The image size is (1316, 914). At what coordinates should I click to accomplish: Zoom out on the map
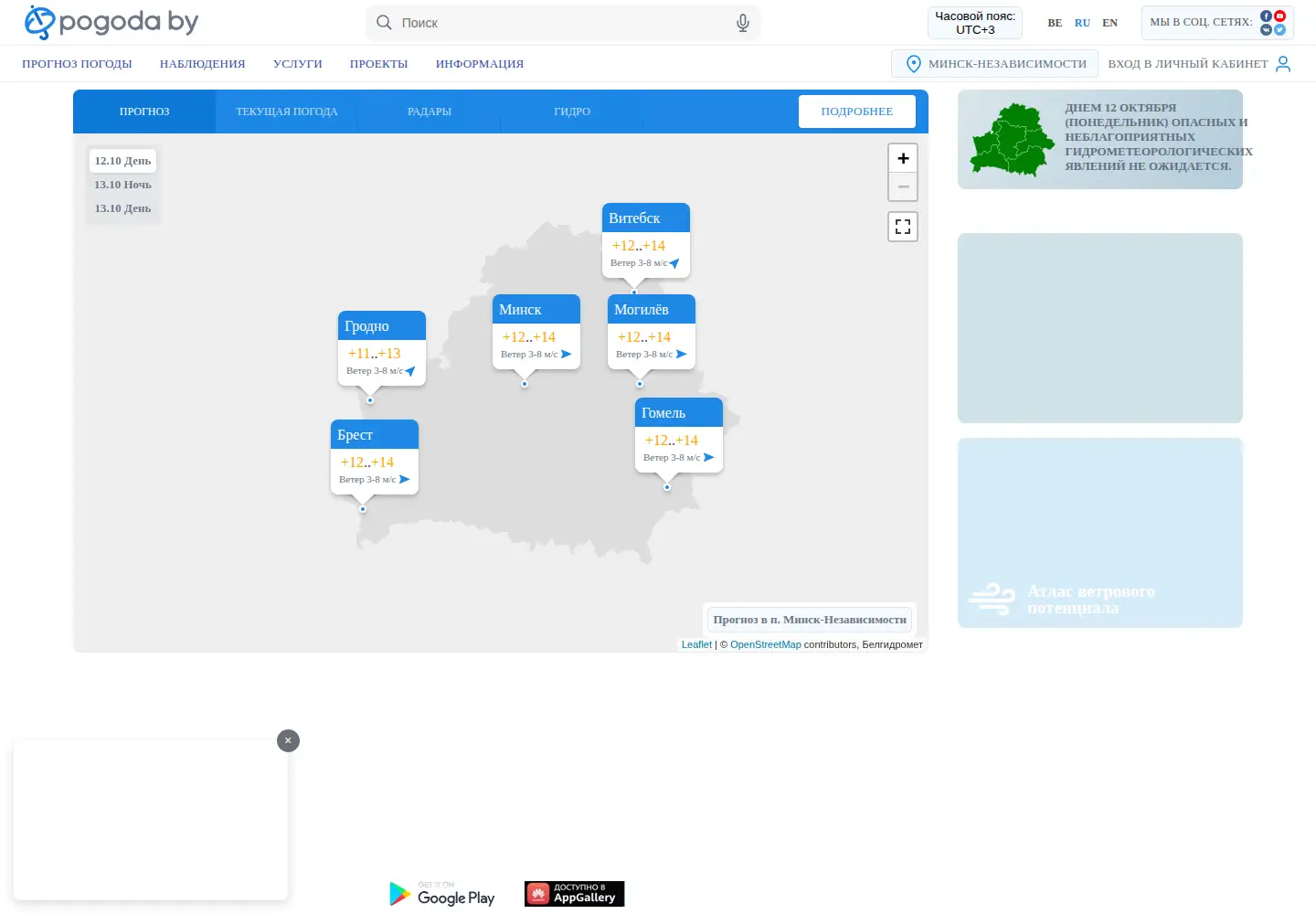[x=903, y=186]
